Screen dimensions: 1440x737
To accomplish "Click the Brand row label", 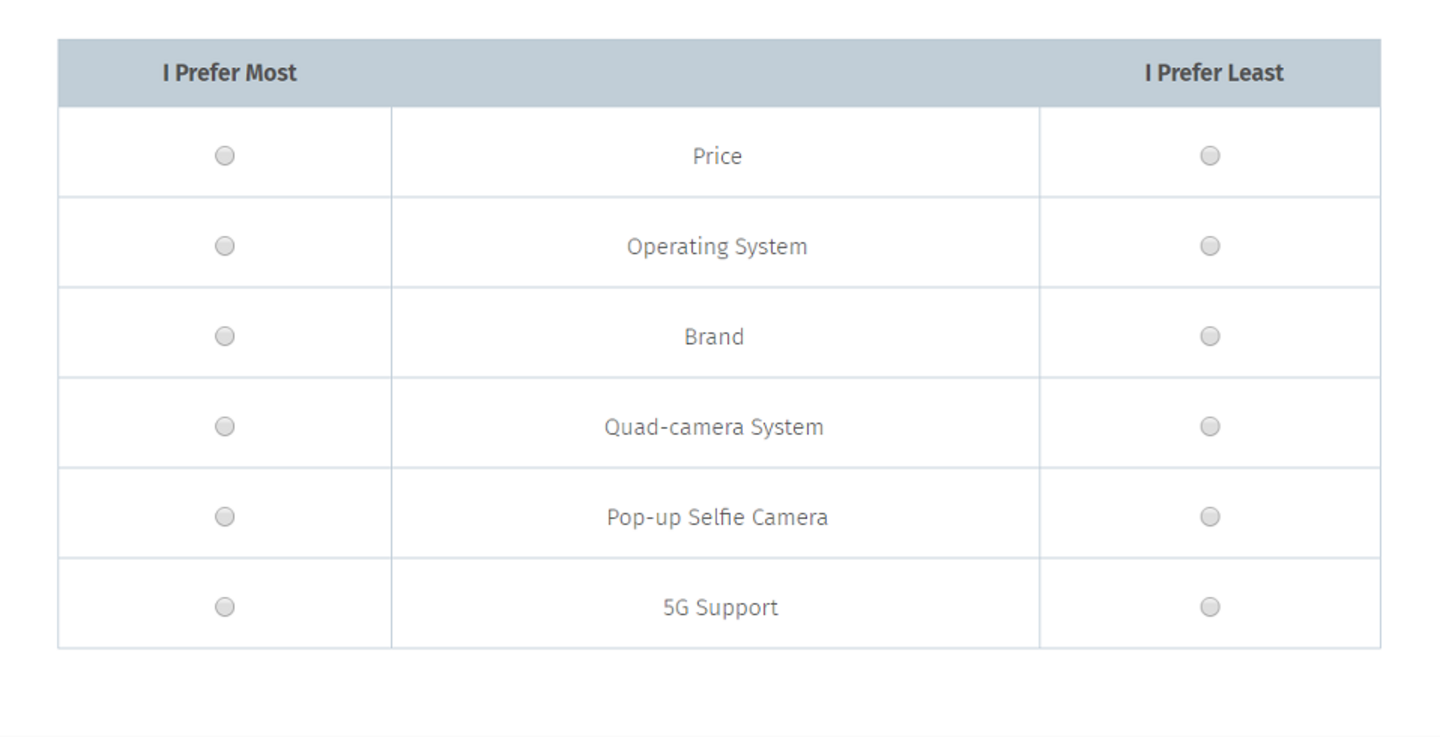I will coord(715,336).
